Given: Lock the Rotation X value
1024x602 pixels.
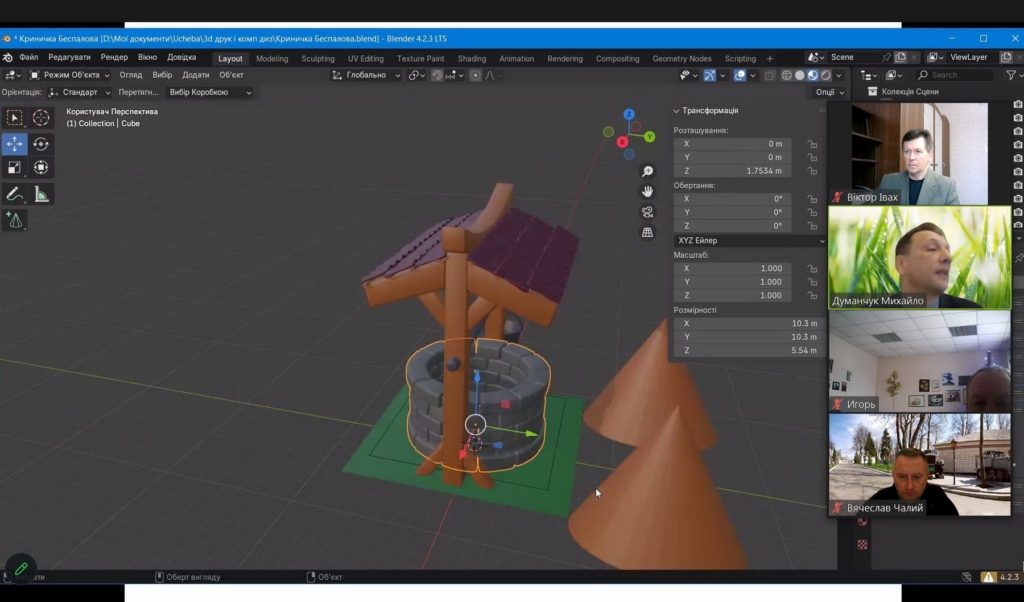Looking at the screenshot, I should pos(812,199).
